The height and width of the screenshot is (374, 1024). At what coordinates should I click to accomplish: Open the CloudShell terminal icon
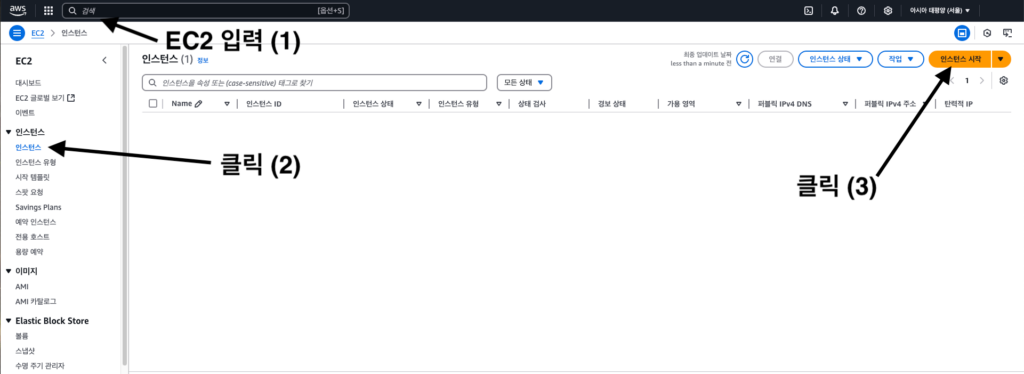(808, 10)
